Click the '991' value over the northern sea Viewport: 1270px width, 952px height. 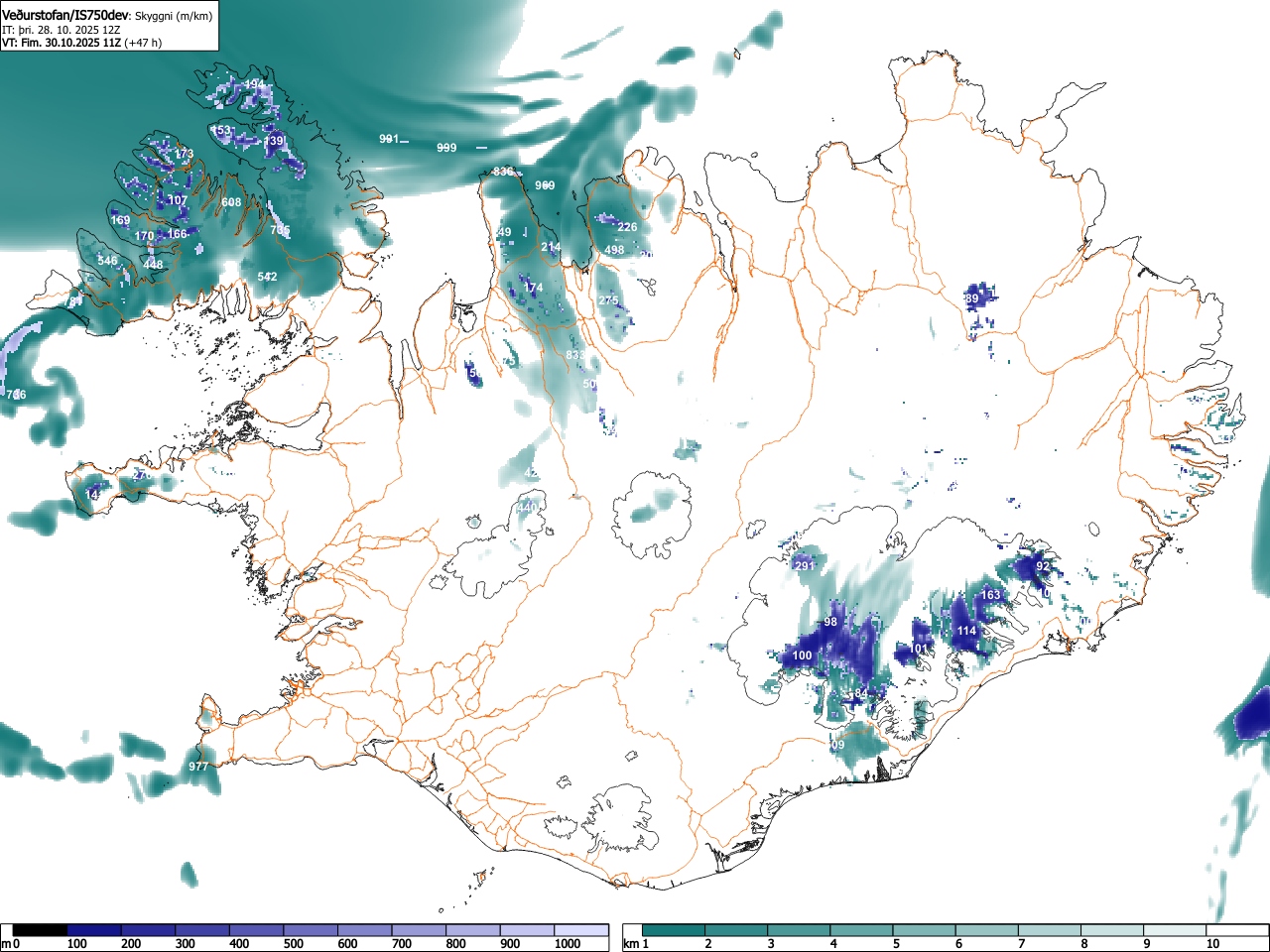389,139
